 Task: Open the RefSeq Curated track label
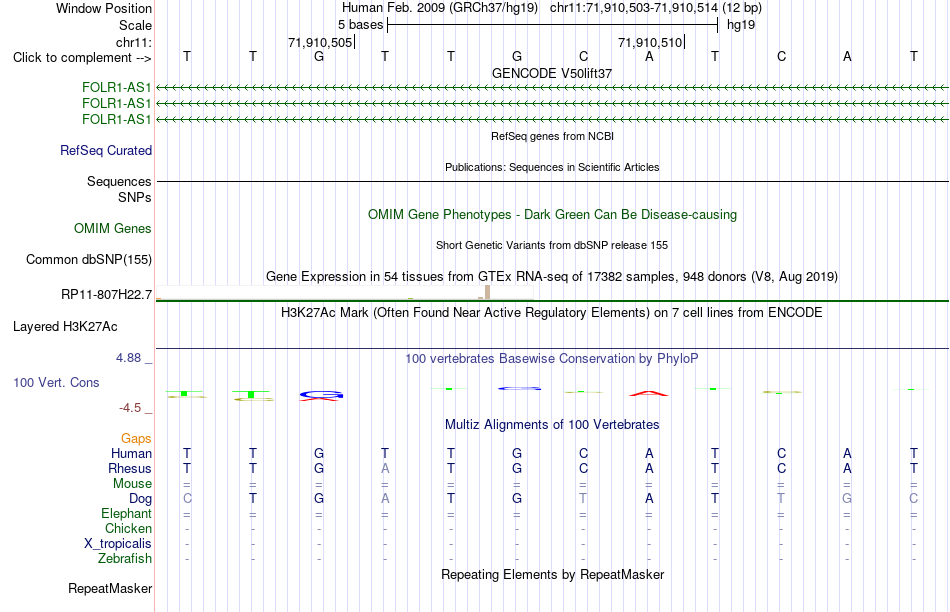tap(106, 150)
